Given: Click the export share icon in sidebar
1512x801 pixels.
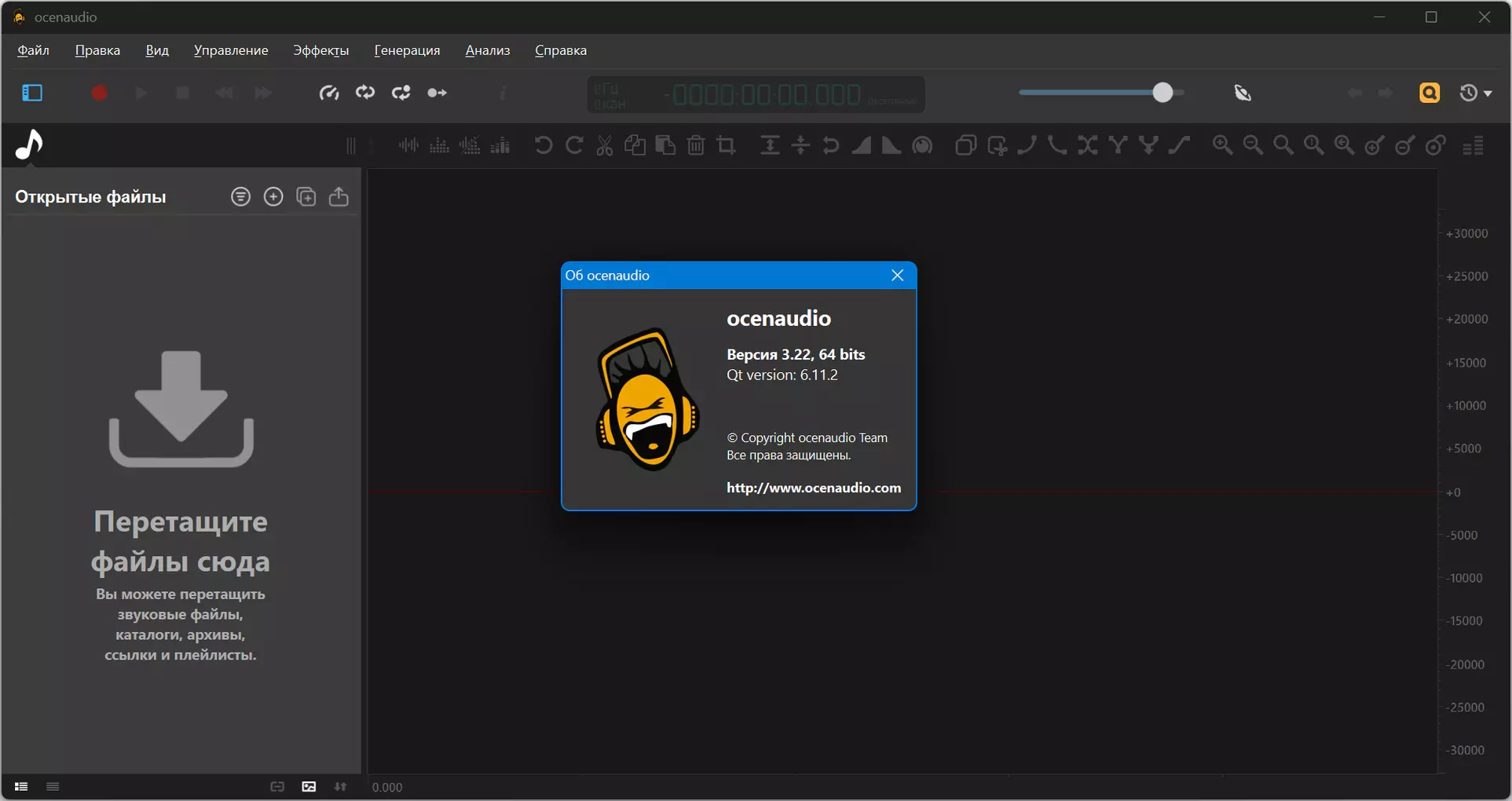Looking at the screenshot, I should coord(339,196).
